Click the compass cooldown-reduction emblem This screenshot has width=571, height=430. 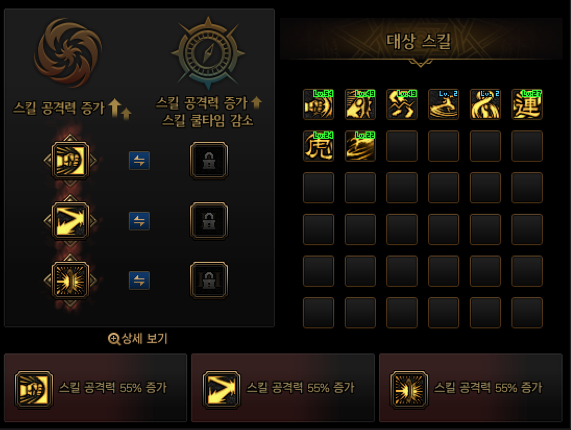point(208,53)
